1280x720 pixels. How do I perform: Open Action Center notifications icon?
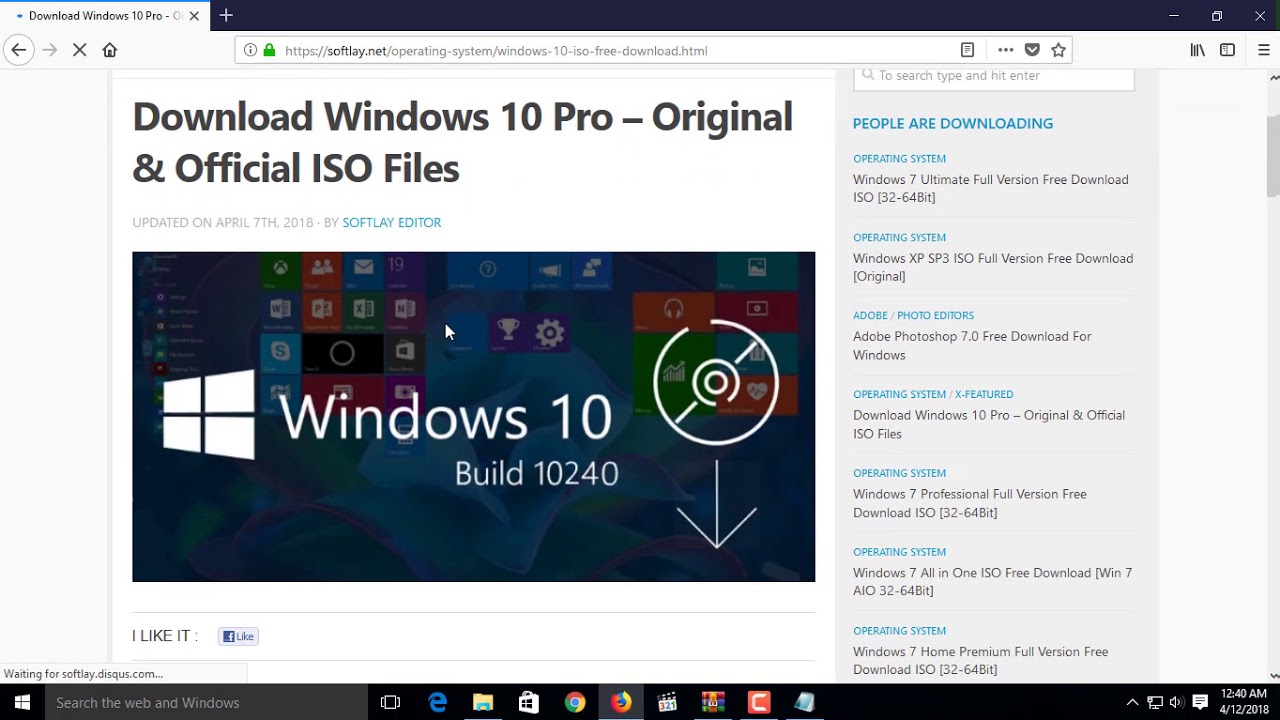click(x=1200, y=702)
